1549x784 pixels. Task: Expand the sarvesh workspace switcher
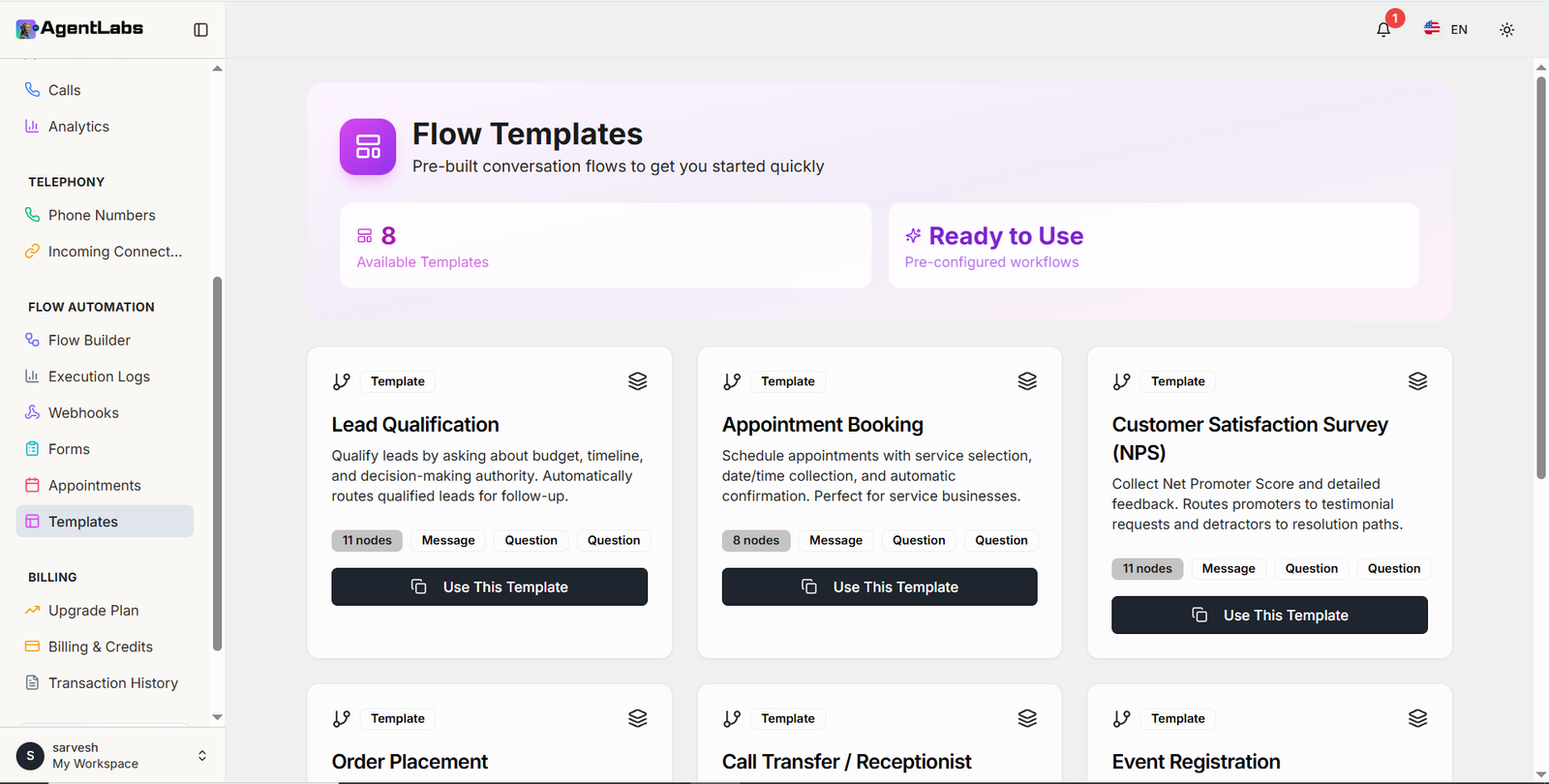[202, 755]
